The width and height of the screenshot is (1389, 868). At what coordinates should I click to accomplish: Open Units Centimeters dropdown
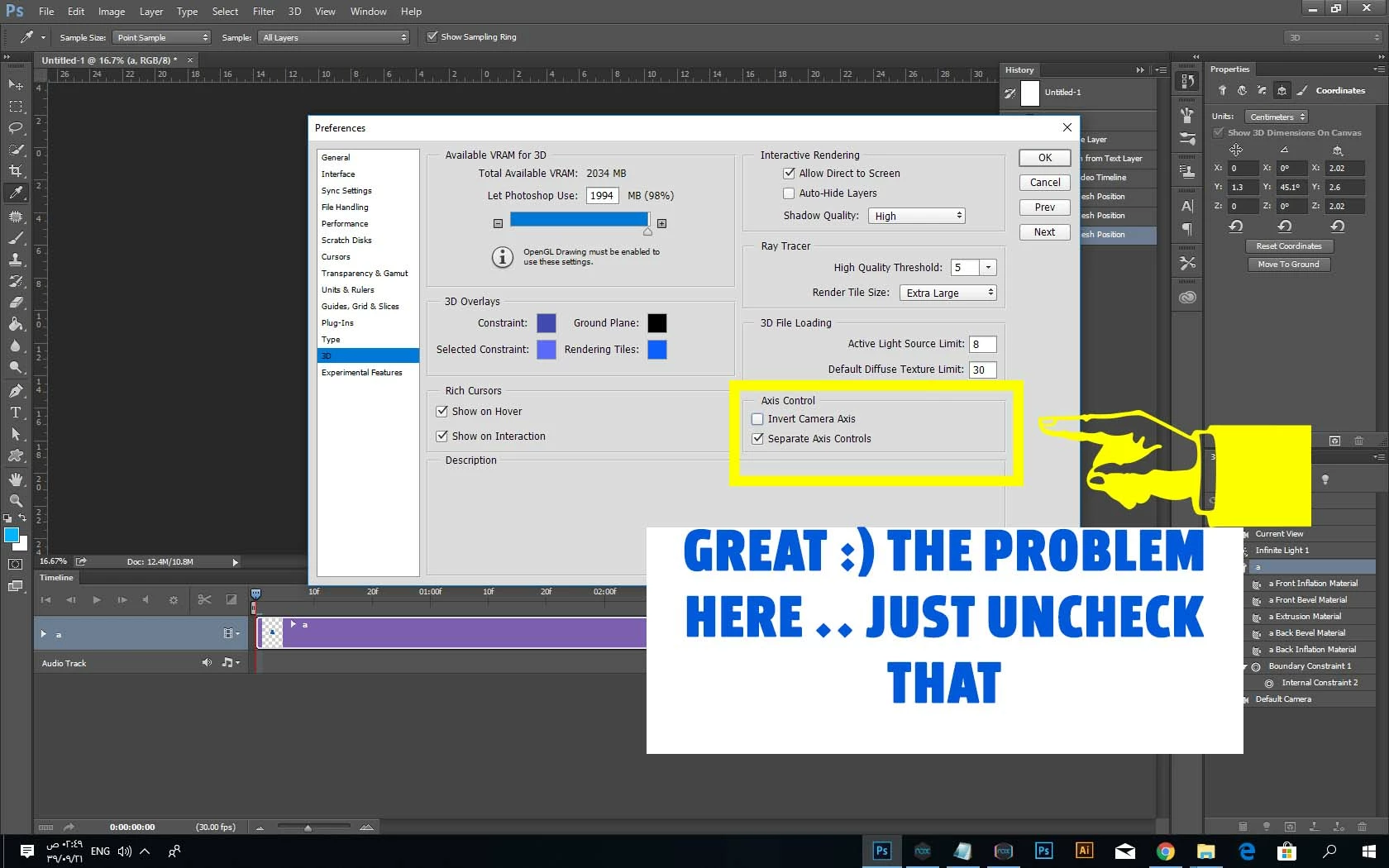coord(1276,117)
